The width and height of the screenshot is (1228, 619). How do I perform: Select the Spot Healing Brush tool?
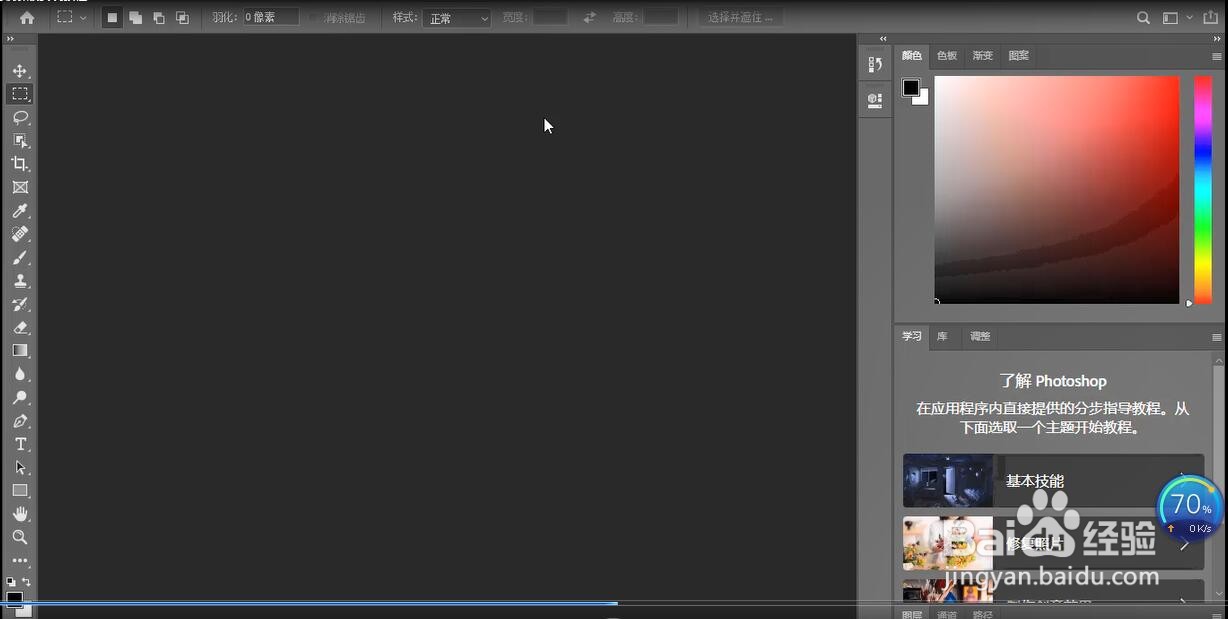click(20, 234)
